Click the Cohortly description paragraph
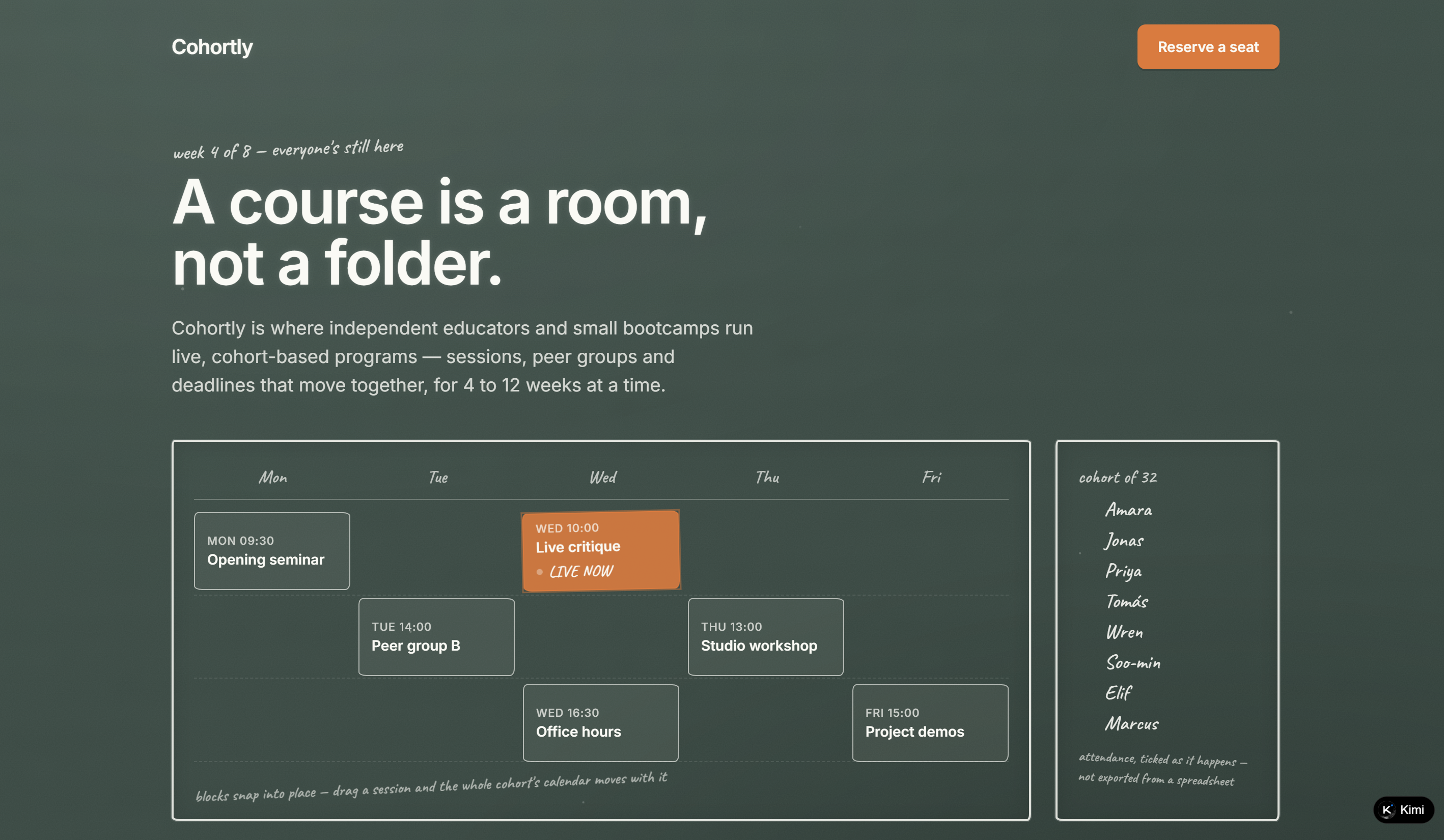The height and width of the screenshot is (840, 1444). click(x=462, y=356)
